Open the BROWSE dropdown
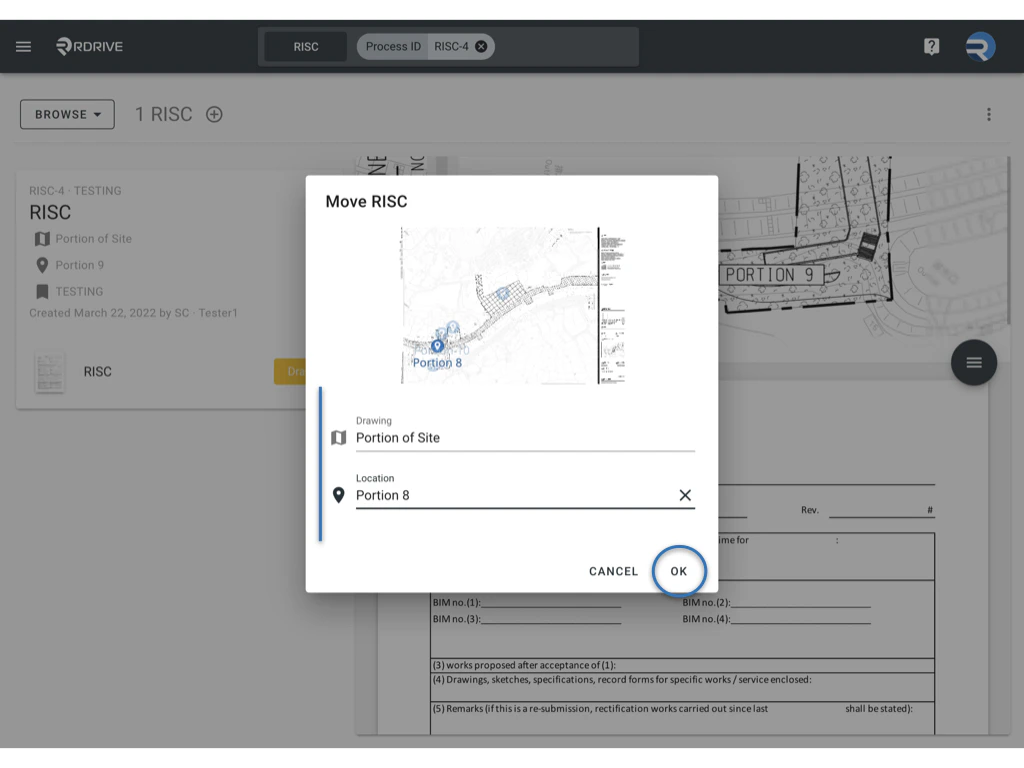Screen dimensions: 1024x768 tap(66, 114)
